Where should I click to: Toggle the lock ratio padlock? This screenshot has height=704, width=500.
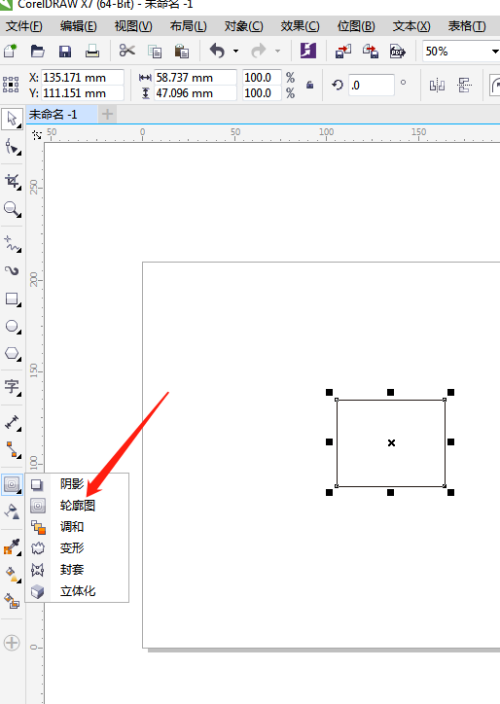click(x=310, y=84)
